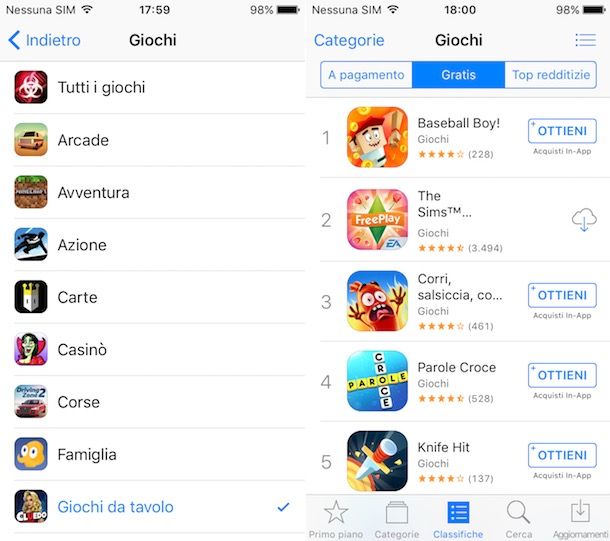Tap the Baseball Boy! app icon
This screenshot has height=541, width=610.
point(377,137)
